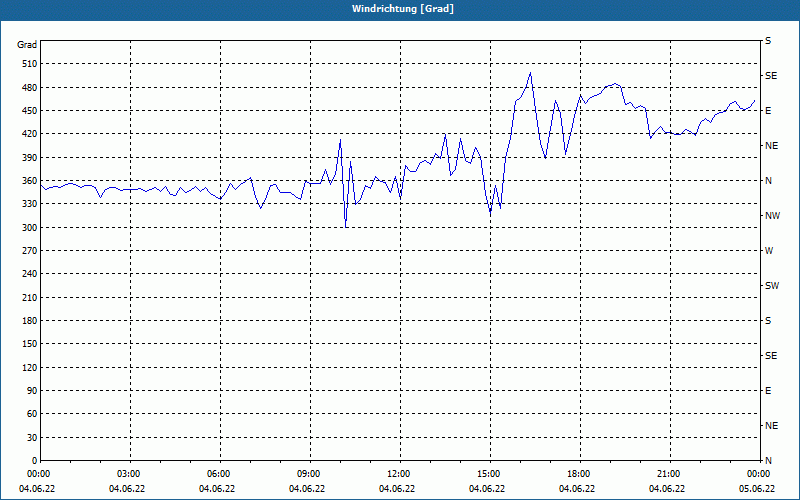Click the 21:00 time label
The height and width of the screenshot is (500, 800).
click(669, 474)
